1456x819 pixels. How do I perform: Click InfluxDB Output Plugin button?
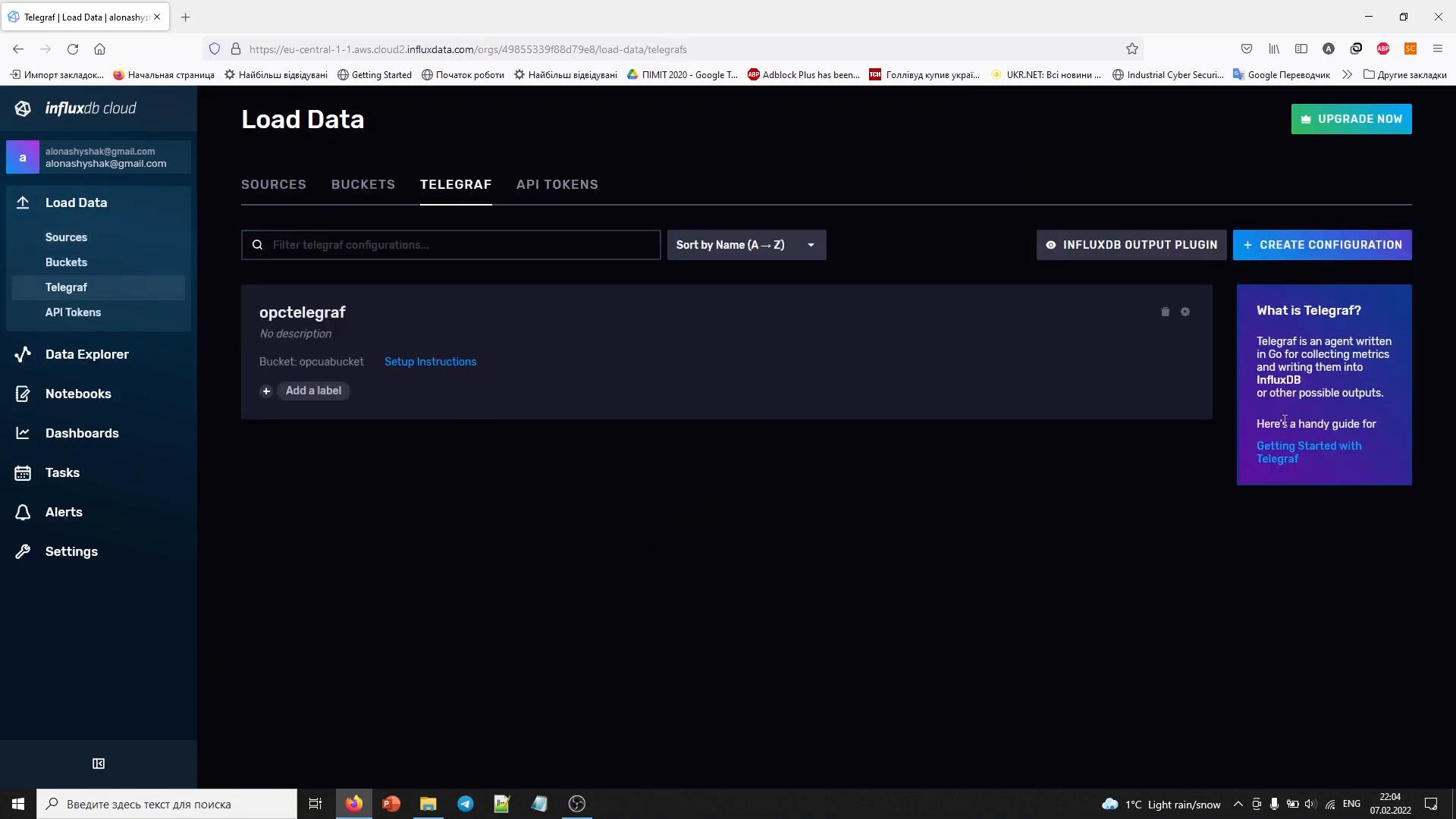point(1131,245)
